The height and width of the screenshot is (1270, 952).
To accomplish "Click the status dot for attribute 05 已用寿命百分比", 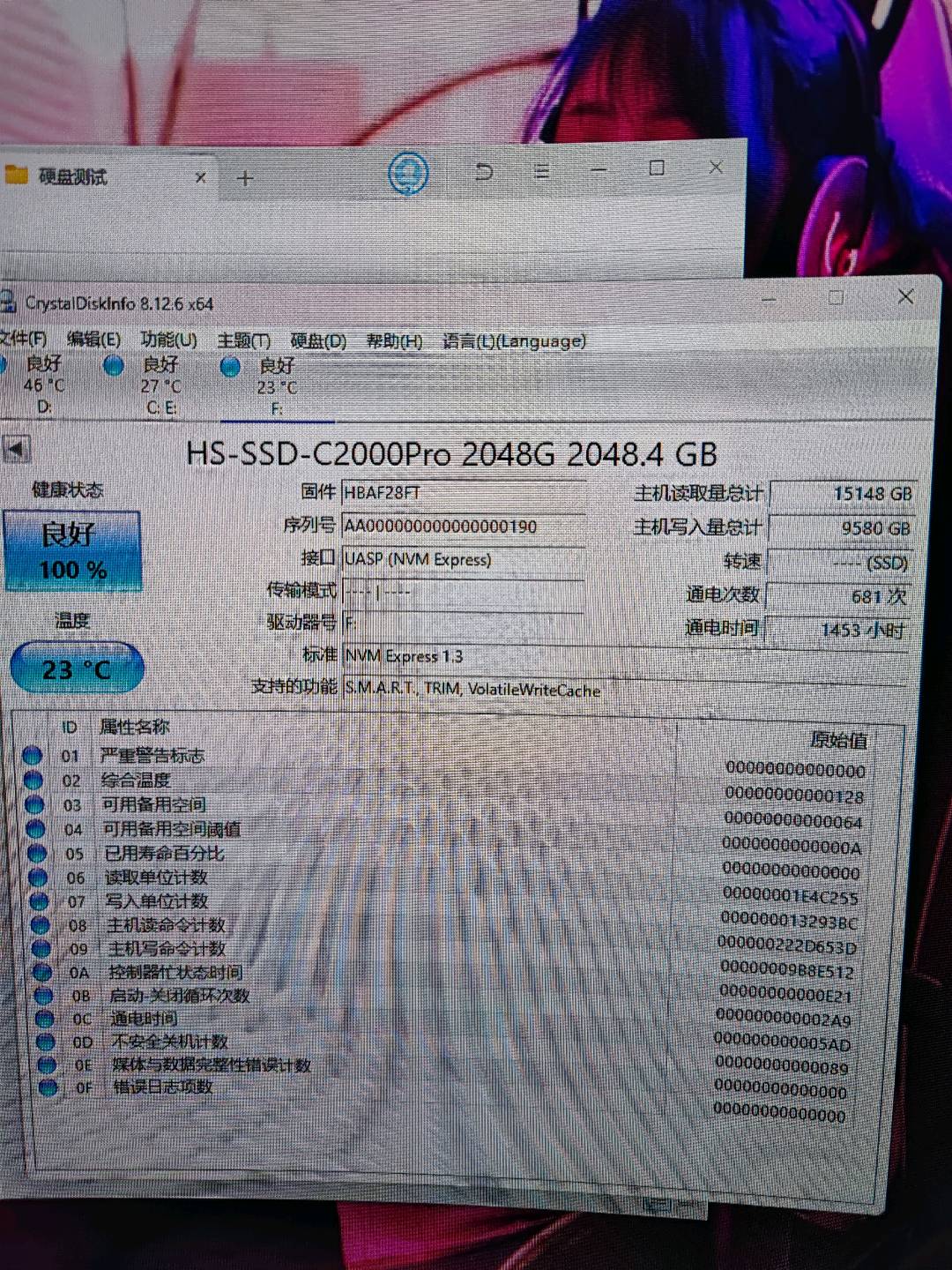I will coord(36,853).
